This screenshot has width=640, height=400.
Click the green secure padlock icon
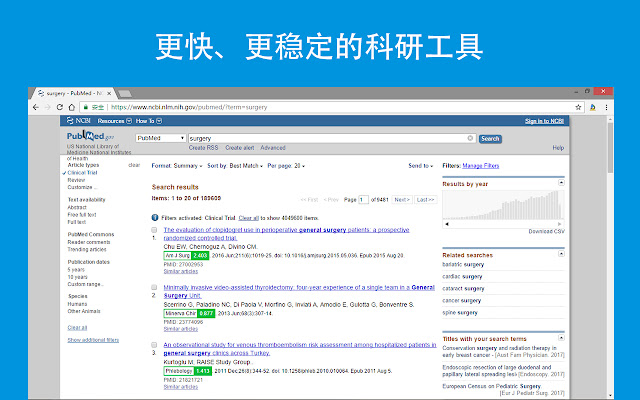[86, 107]
